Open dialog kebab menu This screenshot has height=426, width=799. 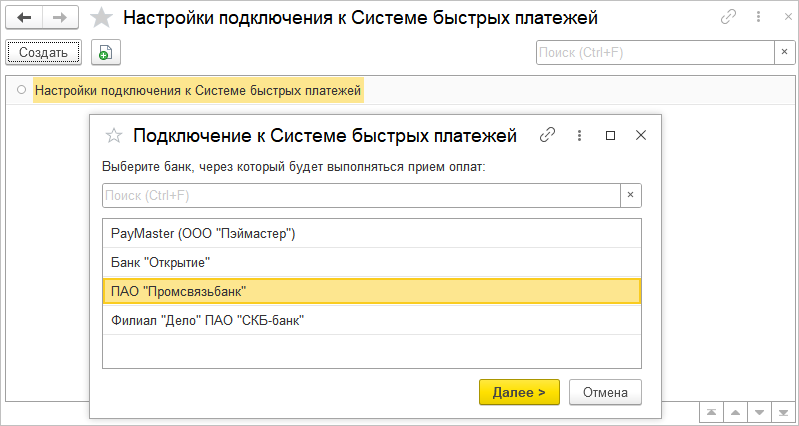(579, 135)
